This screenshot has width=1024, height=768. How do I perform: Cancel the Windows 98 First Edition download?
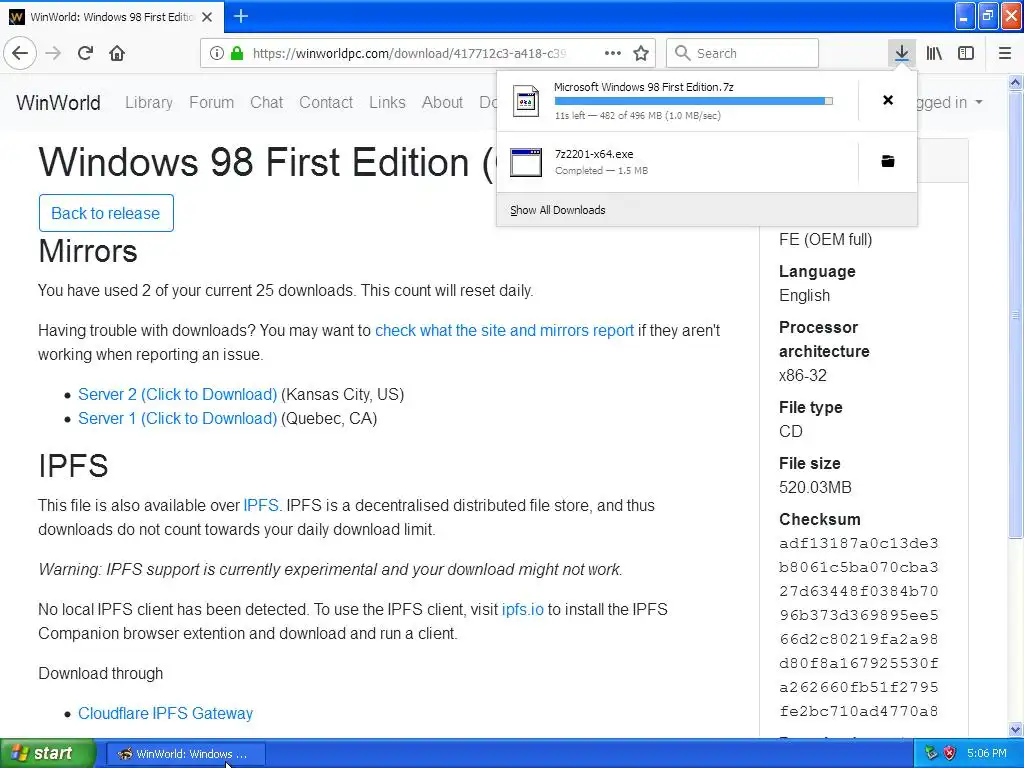[x=888, y=100]
